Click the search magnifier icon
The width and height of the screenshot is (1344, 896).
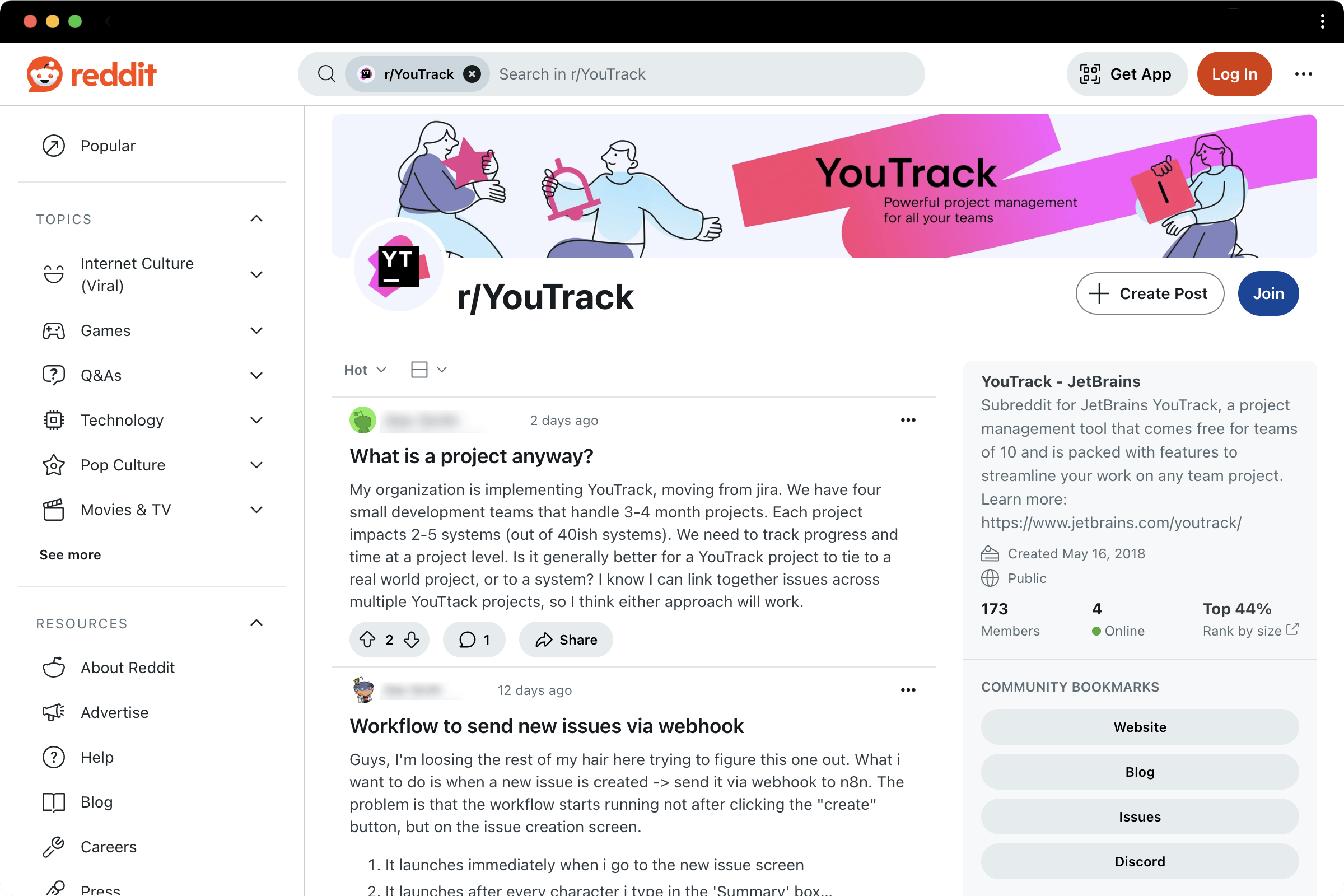tap(326, 74)
